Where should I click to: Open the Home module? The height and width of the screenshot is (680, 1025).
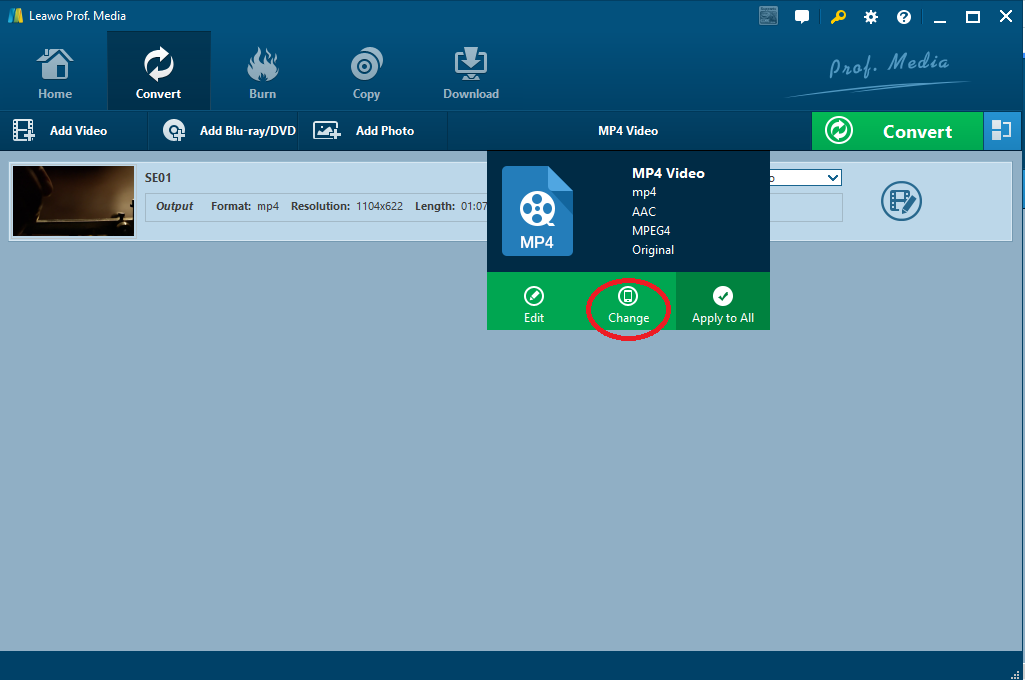[x=55, y=74]
